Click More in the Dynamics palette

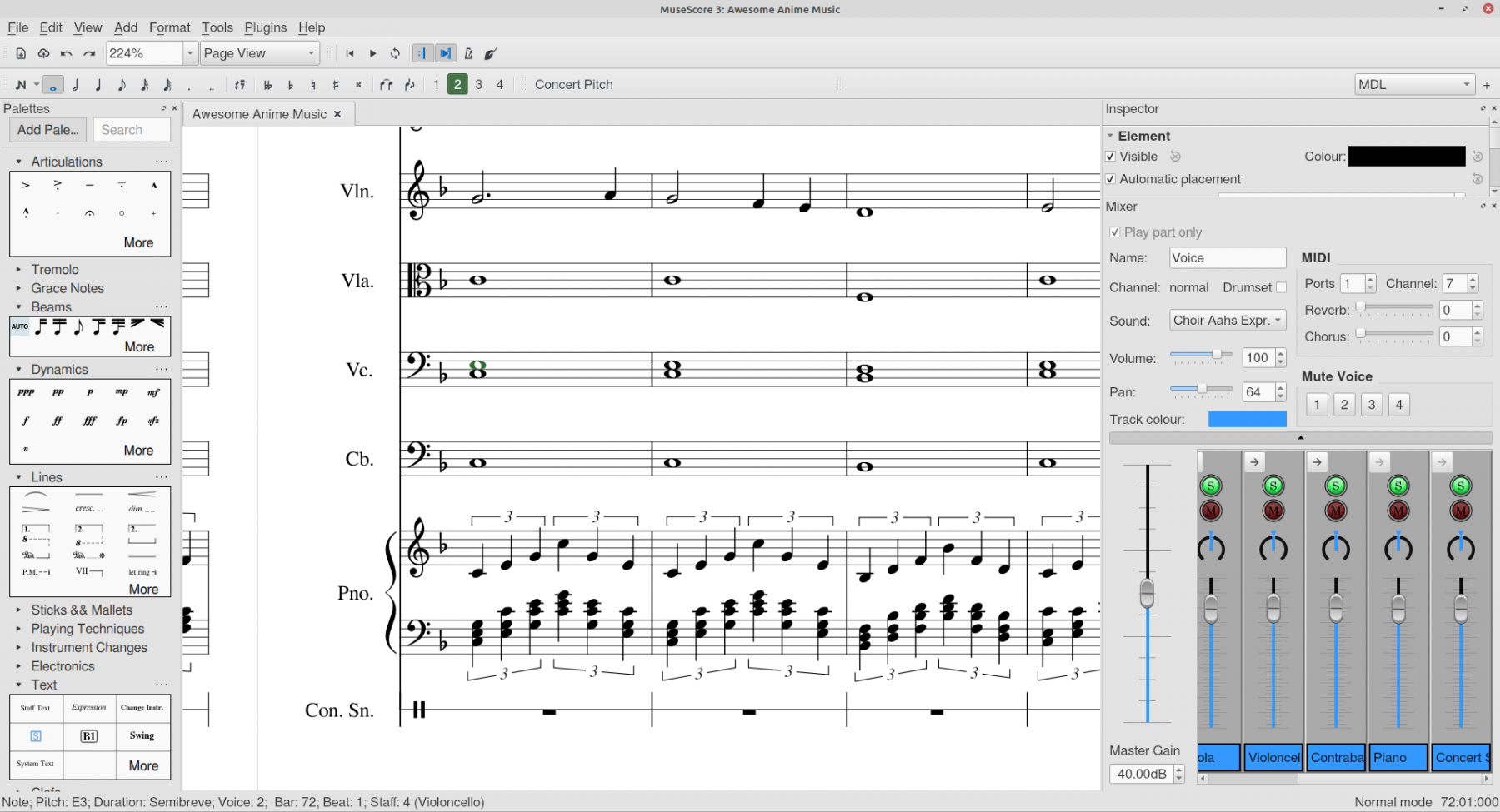[138, 451]
